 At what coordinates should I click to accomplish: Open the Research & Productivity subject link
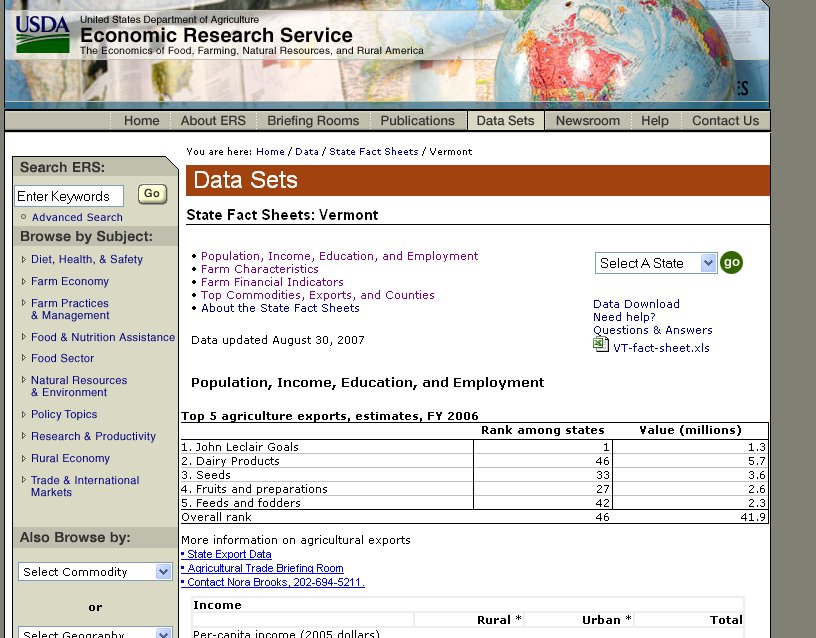[x=93, y=436]
